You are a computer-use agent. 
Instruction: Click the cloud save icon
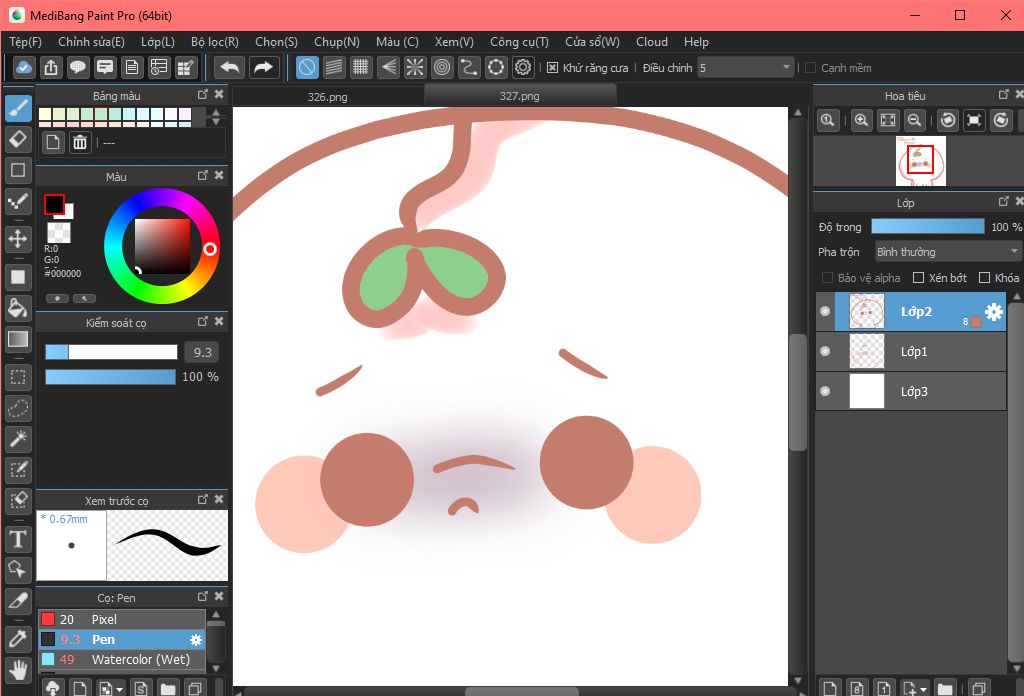(24, 67)
